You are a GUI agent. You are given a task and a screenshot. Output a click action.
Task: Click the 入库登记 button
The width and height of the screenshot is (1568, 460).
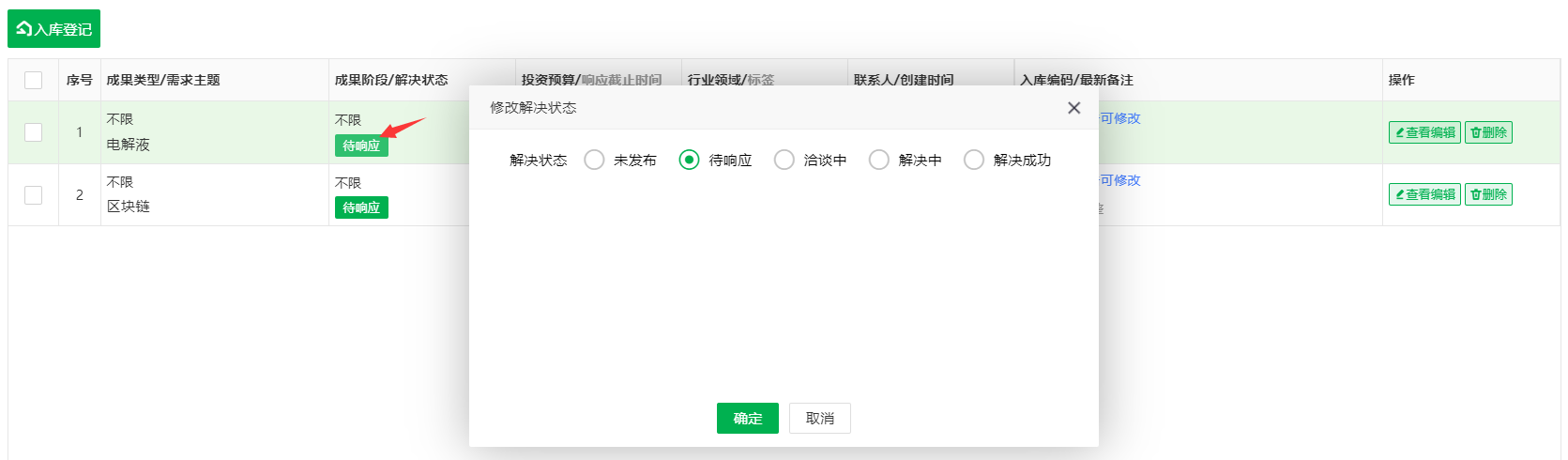(53, 29)
